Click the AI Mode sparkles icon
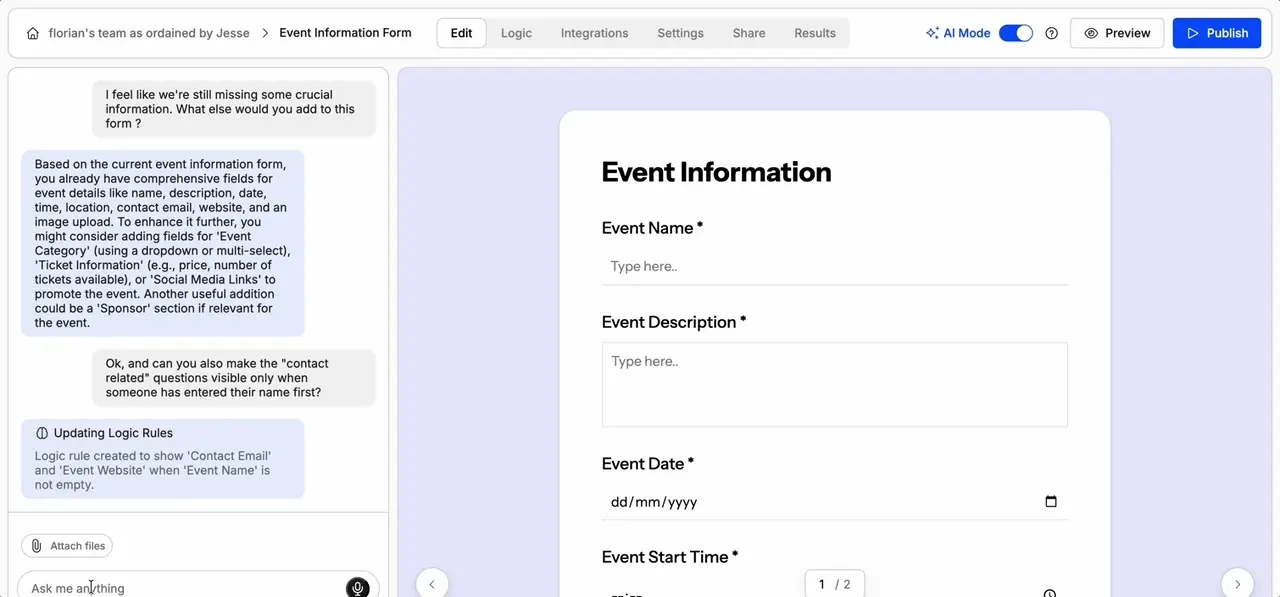The width and height of the screenshot is (1280, 597). [934, 32]
